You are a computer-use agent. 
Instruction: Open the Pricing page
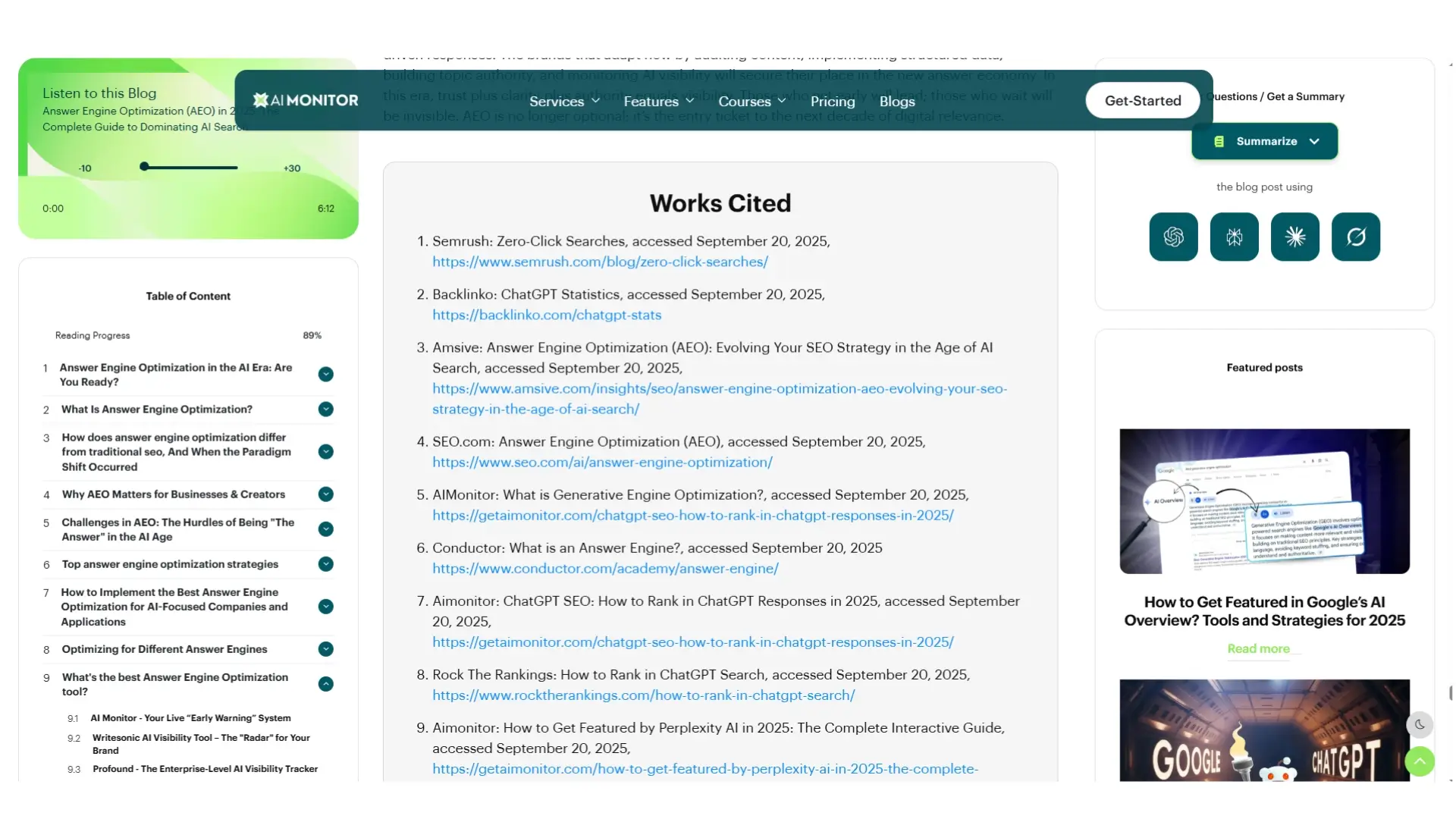832,101
